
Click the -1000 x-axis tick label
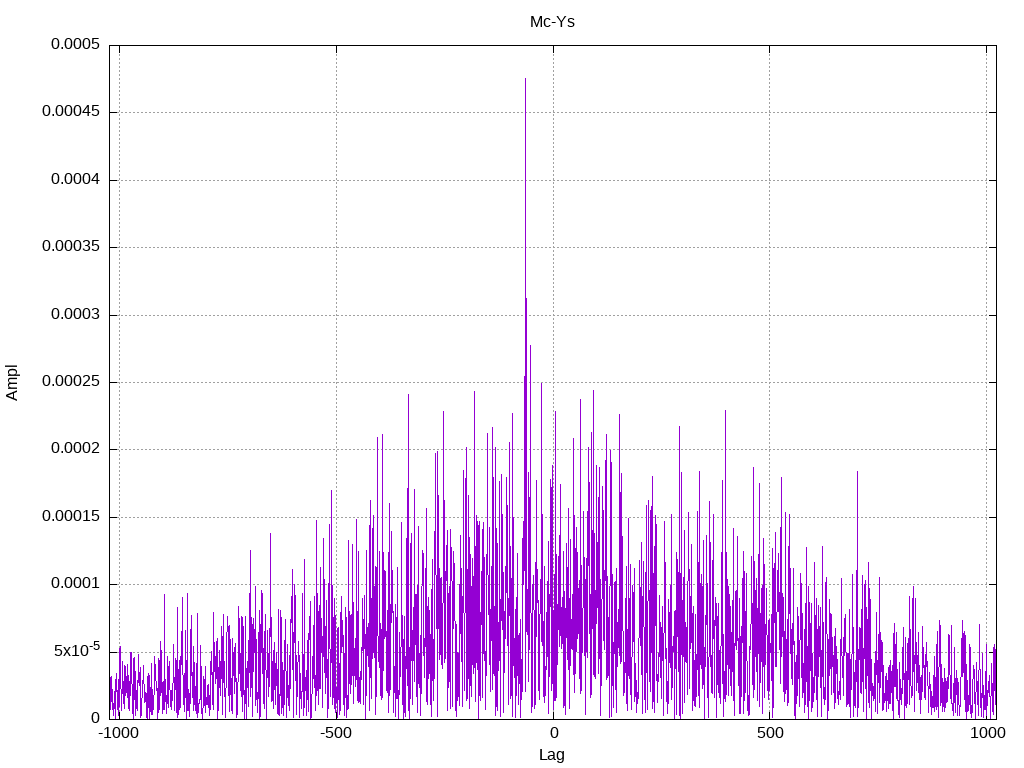118,733
